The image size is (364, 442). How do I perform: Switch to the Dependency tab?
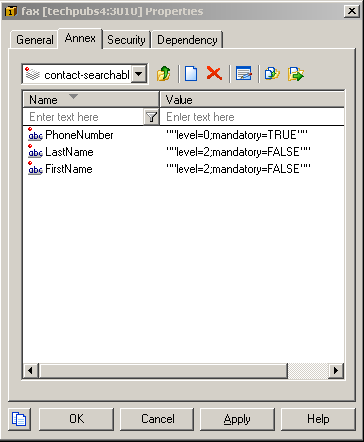click(187, 40)
